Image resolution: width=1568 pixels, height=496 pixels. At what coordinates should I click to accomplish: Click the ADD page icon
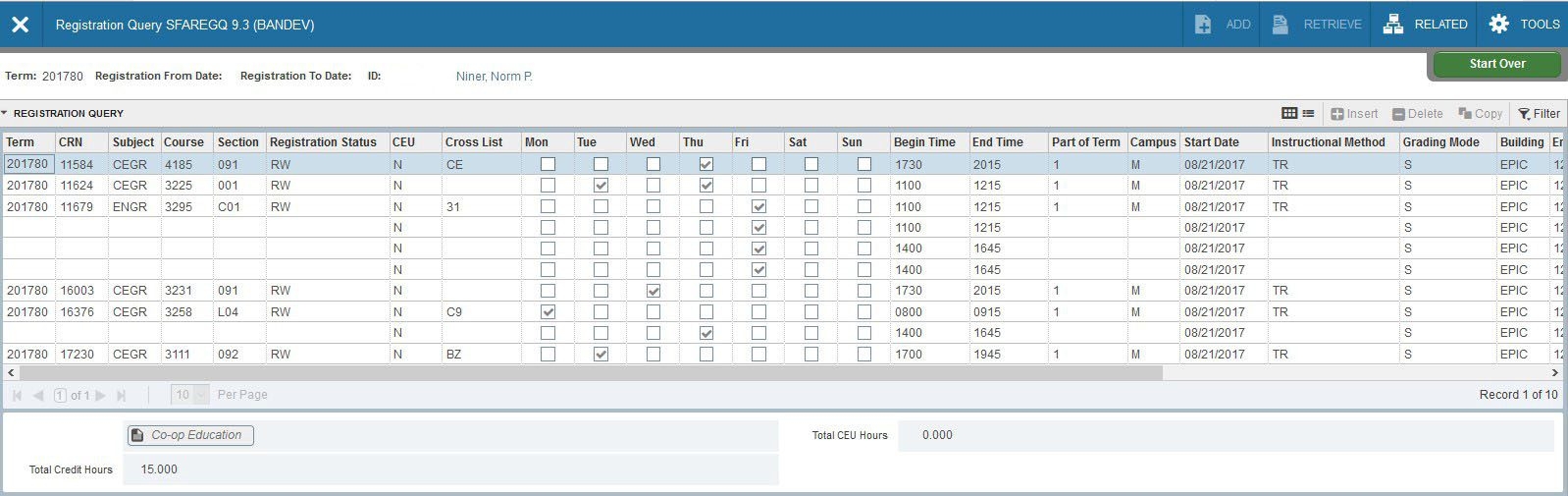tap(1203, 25)
